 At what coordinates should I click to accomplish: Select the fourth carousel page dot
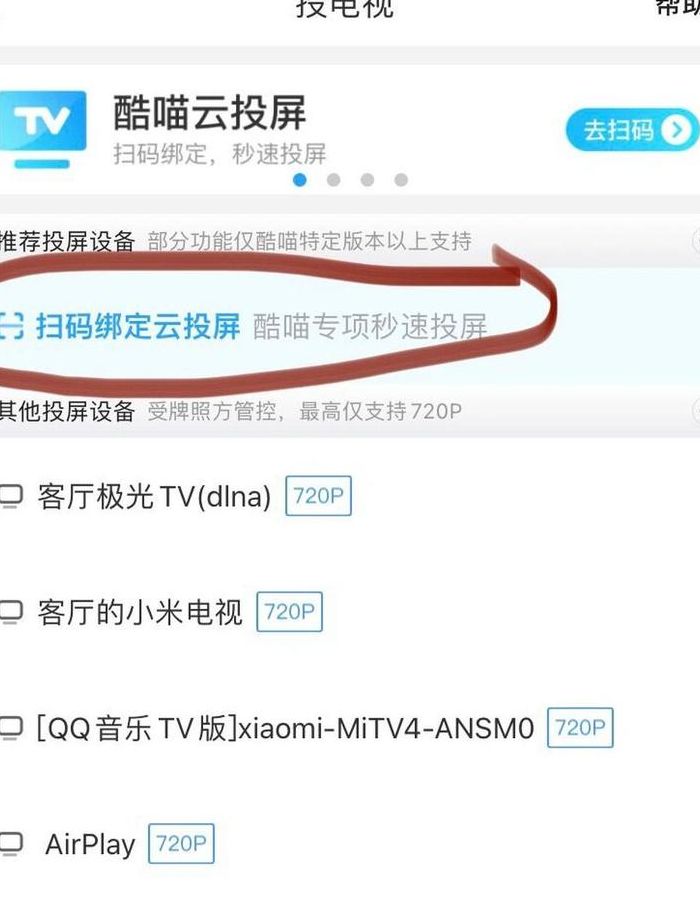click(x=401, y=180)
